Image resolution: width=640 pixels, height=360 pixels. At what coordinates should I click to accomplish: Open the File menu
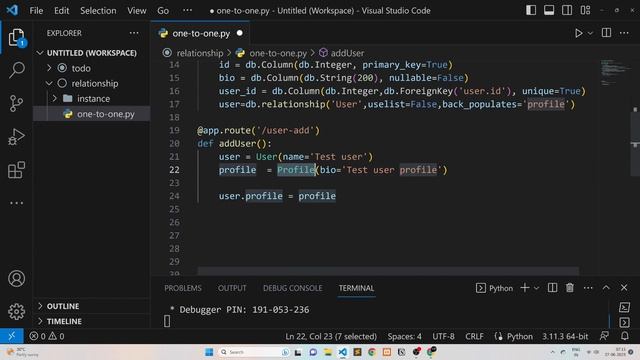pyautogui.click(x=36, y=11)
